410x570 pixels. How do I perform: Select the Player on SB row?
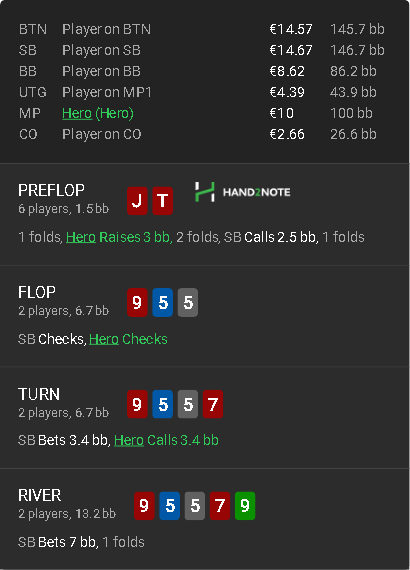click(x=202, y=50)
